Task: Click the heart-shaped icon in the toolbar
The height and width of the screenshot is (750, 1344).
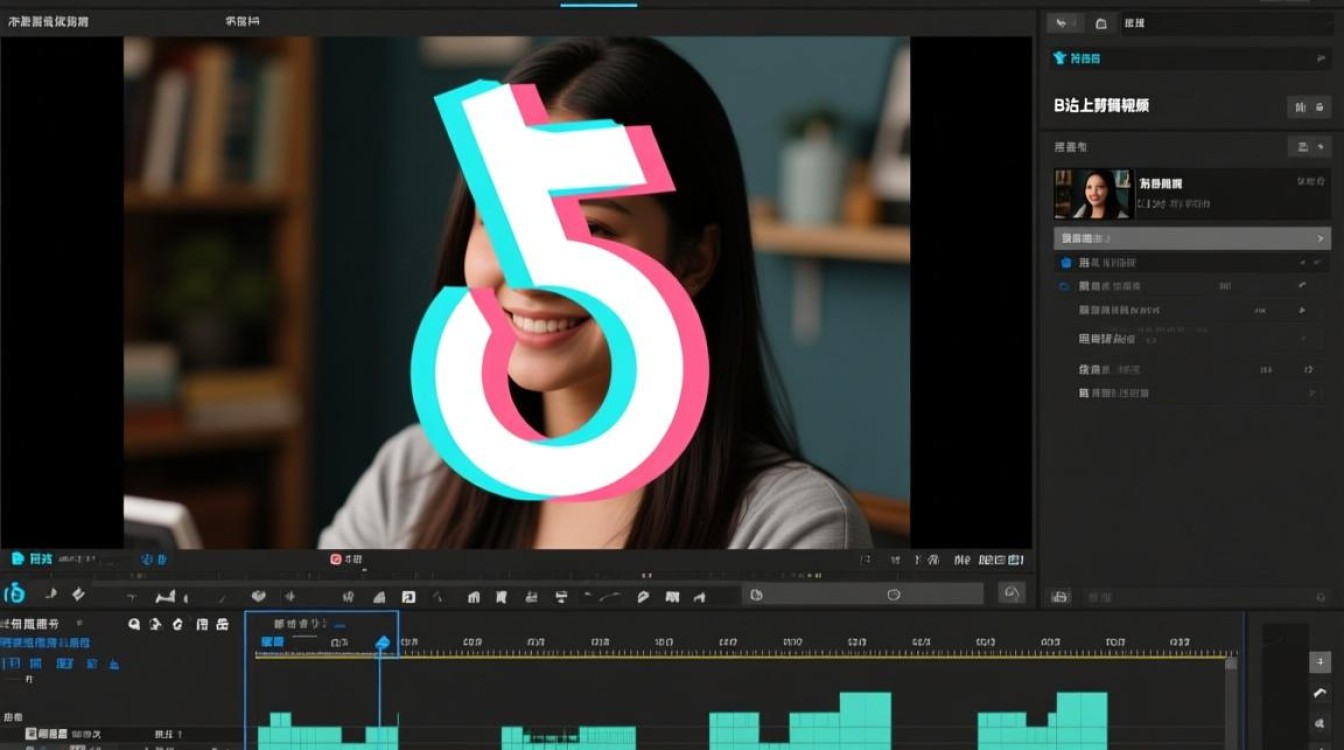Action: tap(258, 596)
